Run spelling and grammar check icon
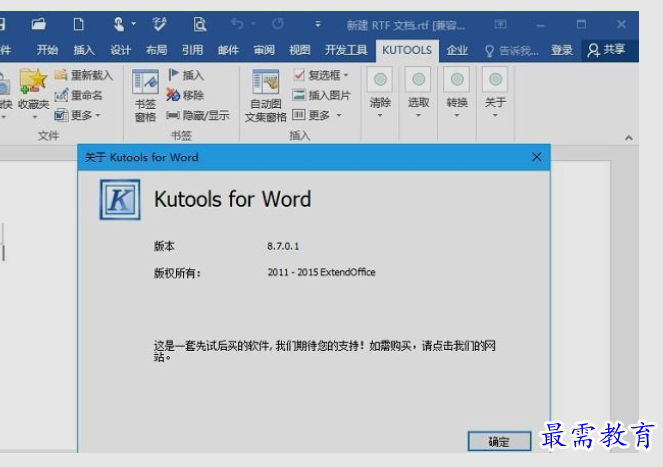 click(x=159, y=24)
